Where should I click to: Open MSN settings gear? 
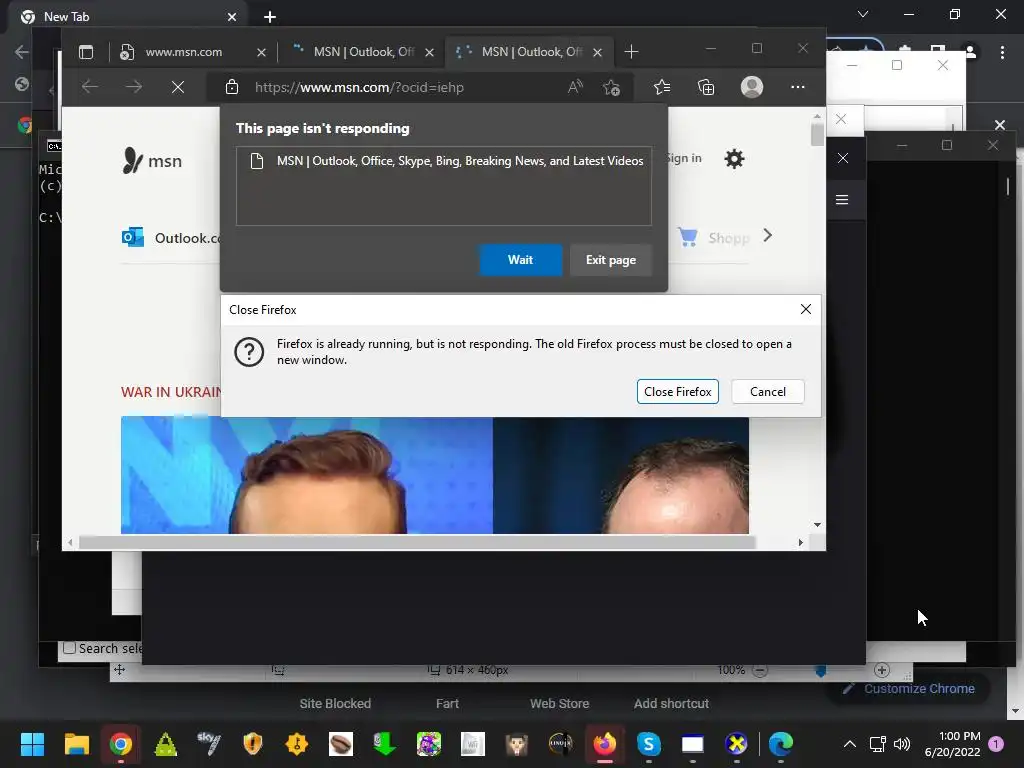pos(734,159)
